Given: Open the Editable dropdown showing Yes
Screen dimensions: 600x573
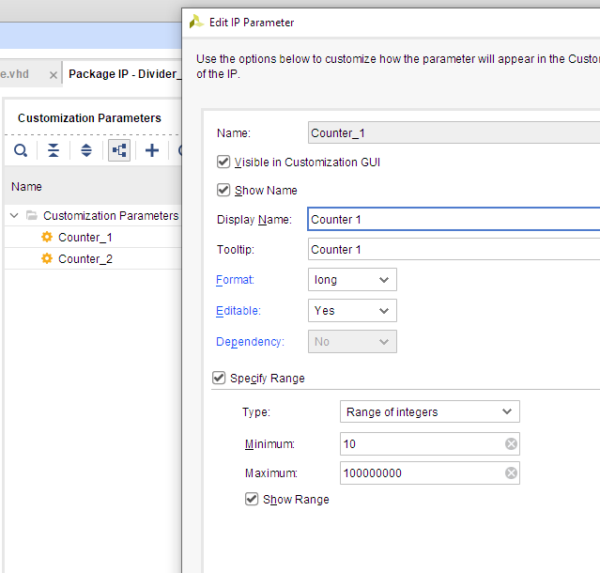Looking at the screenshot, I should tap(352, 311).
